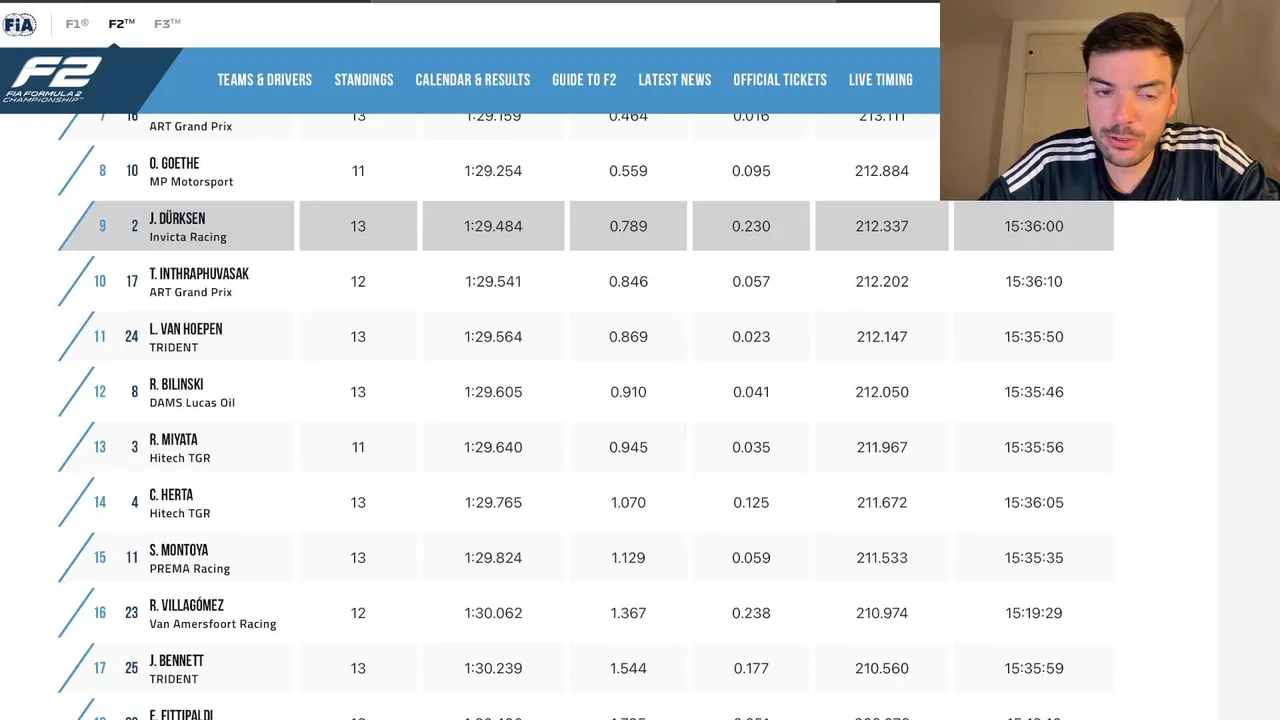Viewport: 1280px width, 720px height.
Task: Click speed value 212.337
Action: (x=882, y=226)
